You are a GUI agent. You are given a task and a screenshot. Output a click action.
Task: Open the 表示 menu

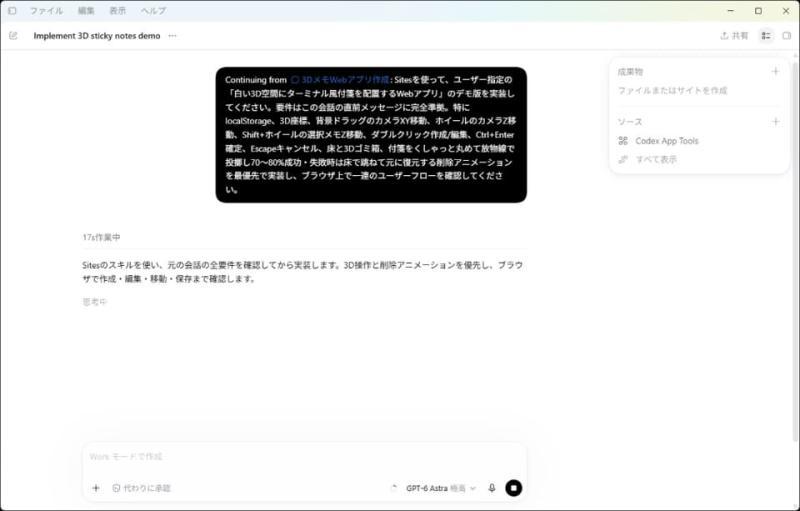[x=117, y=11]
